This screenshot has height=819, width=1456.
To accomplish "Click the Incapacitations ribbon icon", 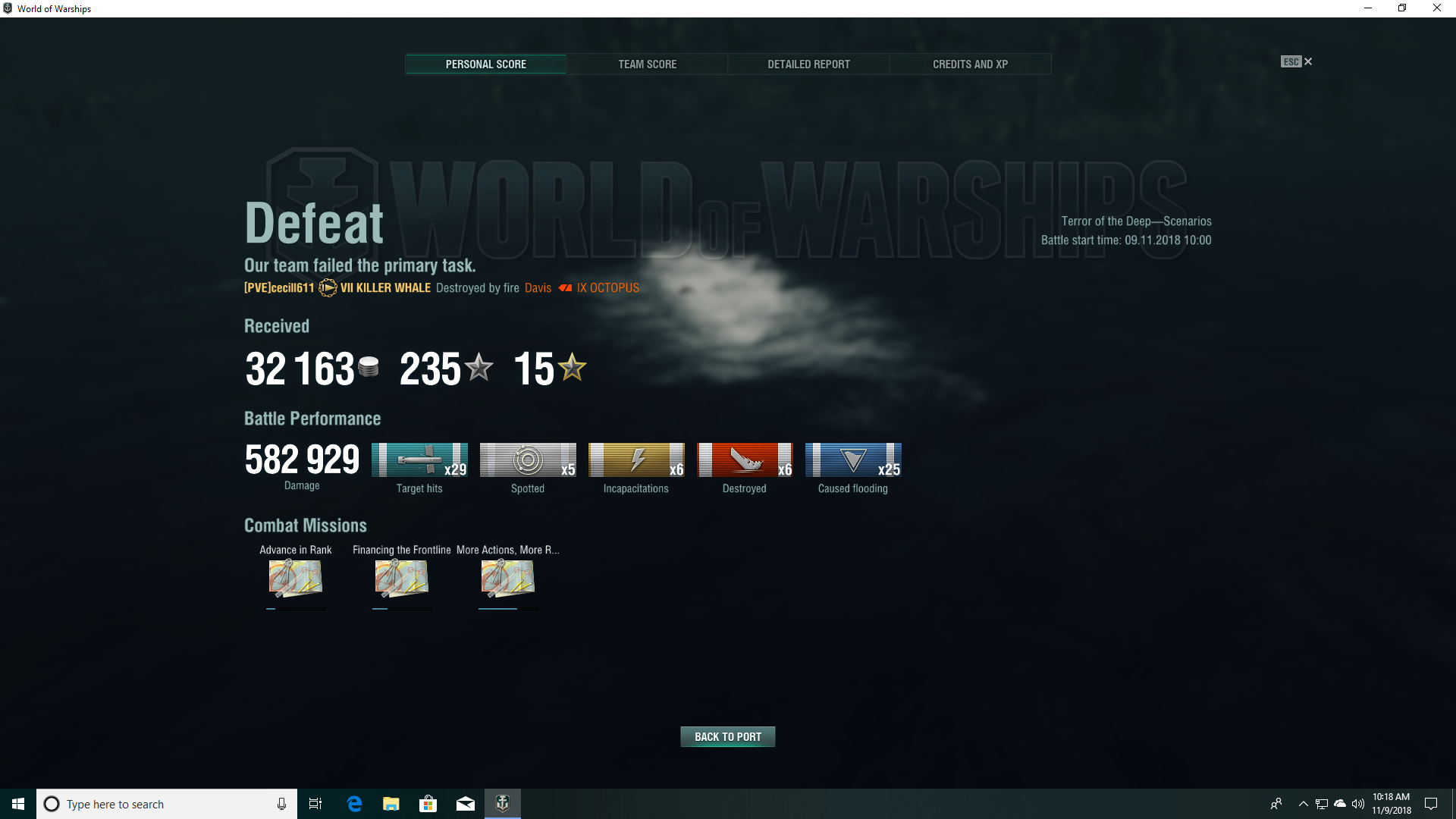I will (636, 460).
